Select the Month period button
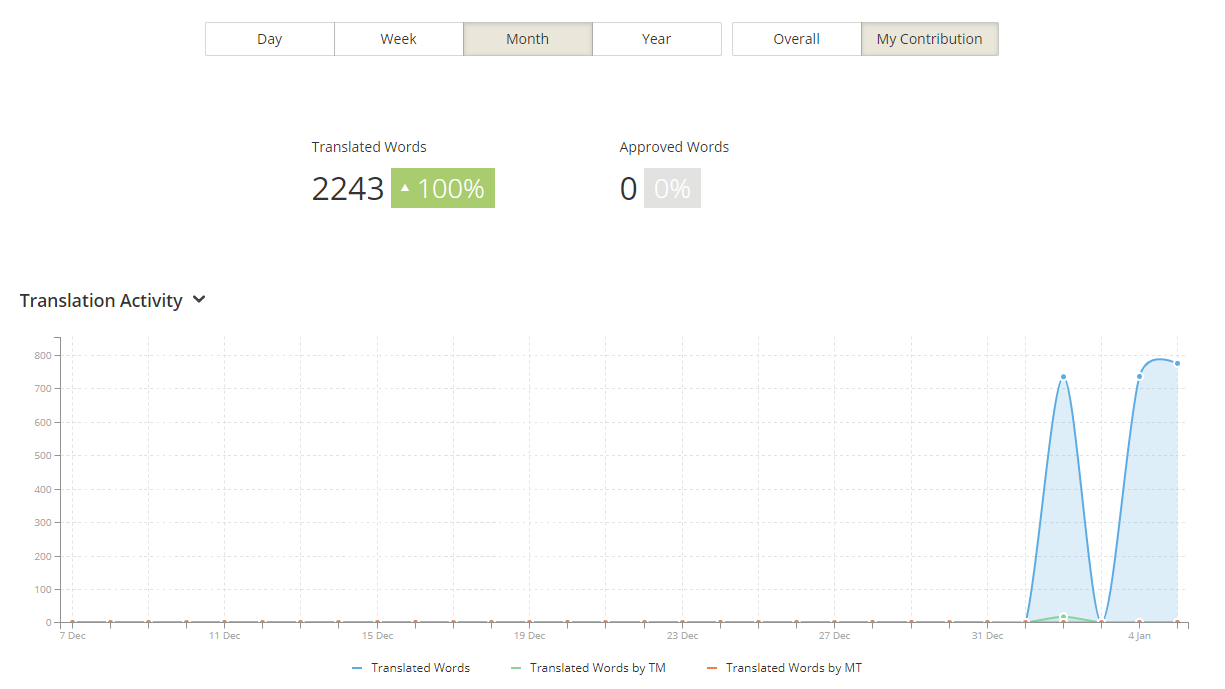This screenshot has width=1225, height=689. [528, 39]
